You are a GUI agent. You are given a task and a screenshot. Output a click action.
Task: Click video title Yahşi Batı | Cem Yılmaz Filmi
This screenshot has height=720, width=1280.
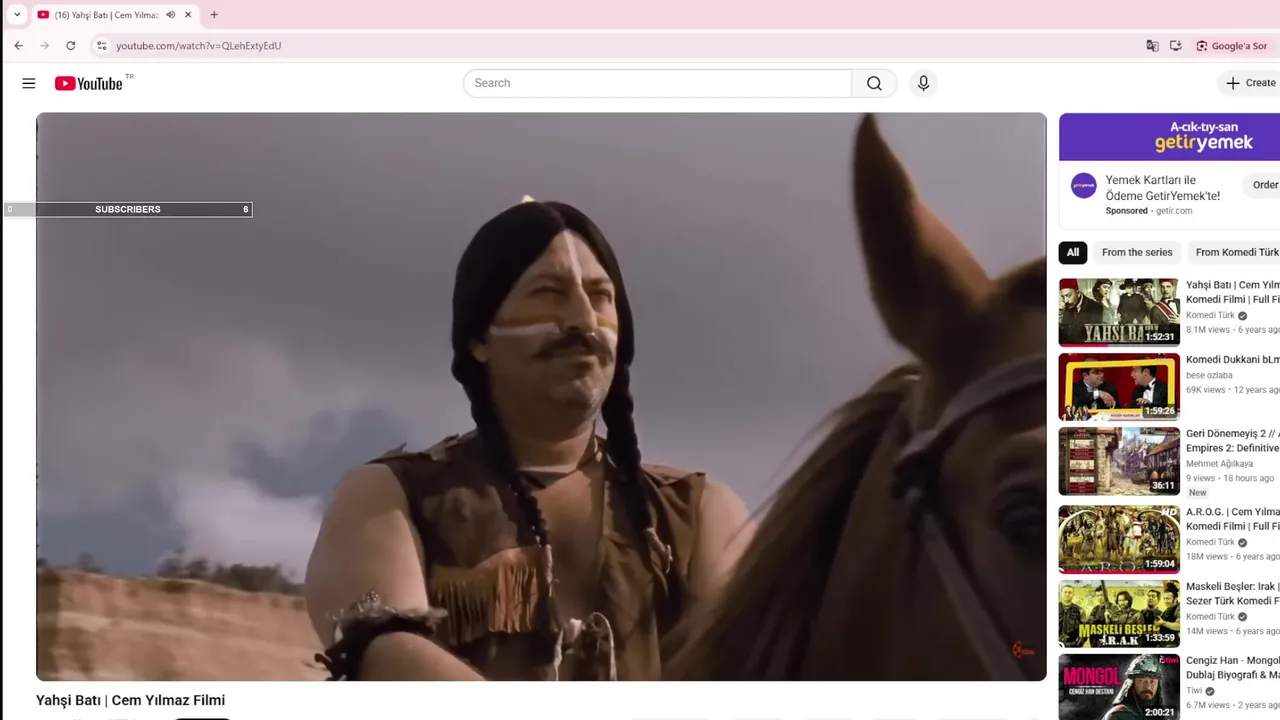tap(130, 700)
